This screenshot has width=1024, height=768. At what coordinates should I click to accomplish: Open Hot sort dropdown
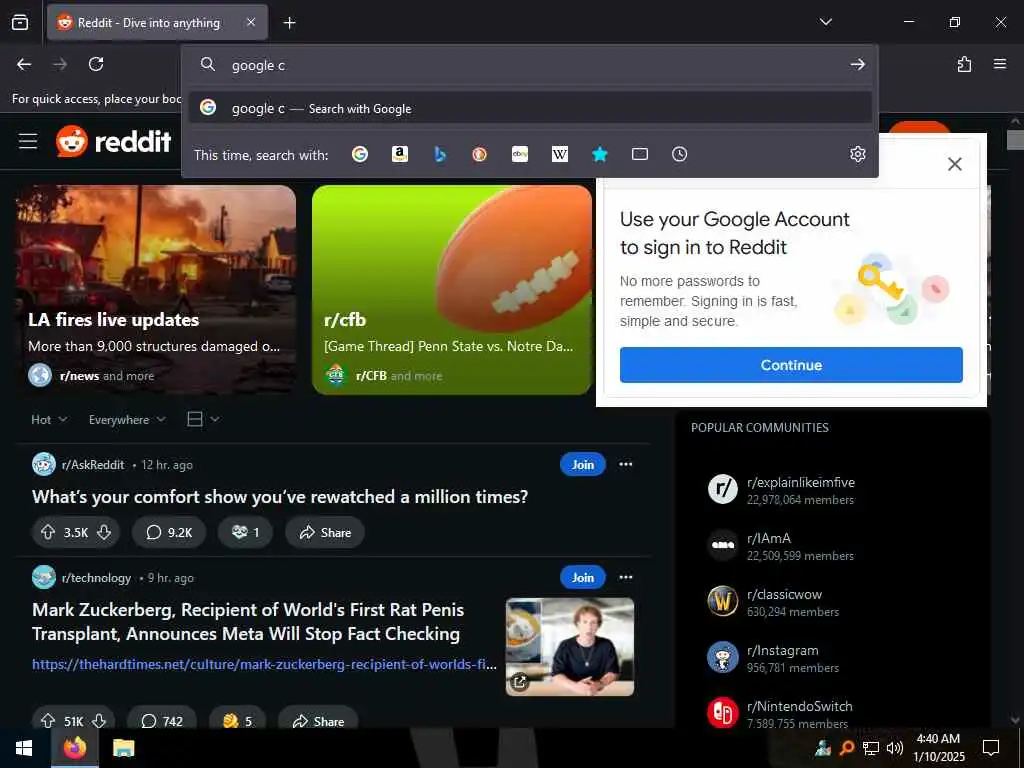pyautogui.click(x=49, y=420)
